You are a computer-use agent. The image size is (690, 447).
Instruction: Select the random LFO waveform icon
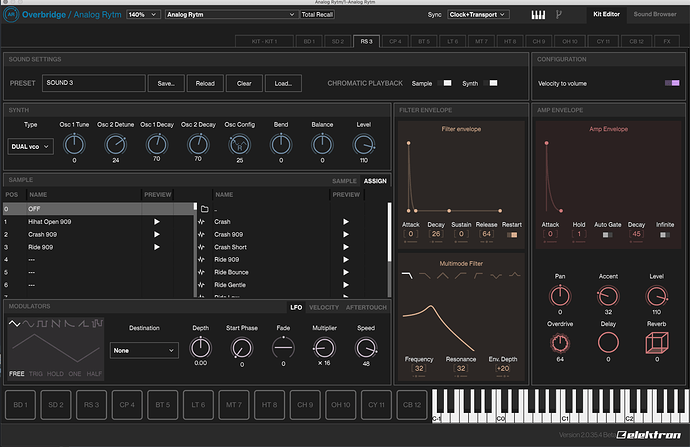[97, 323]
